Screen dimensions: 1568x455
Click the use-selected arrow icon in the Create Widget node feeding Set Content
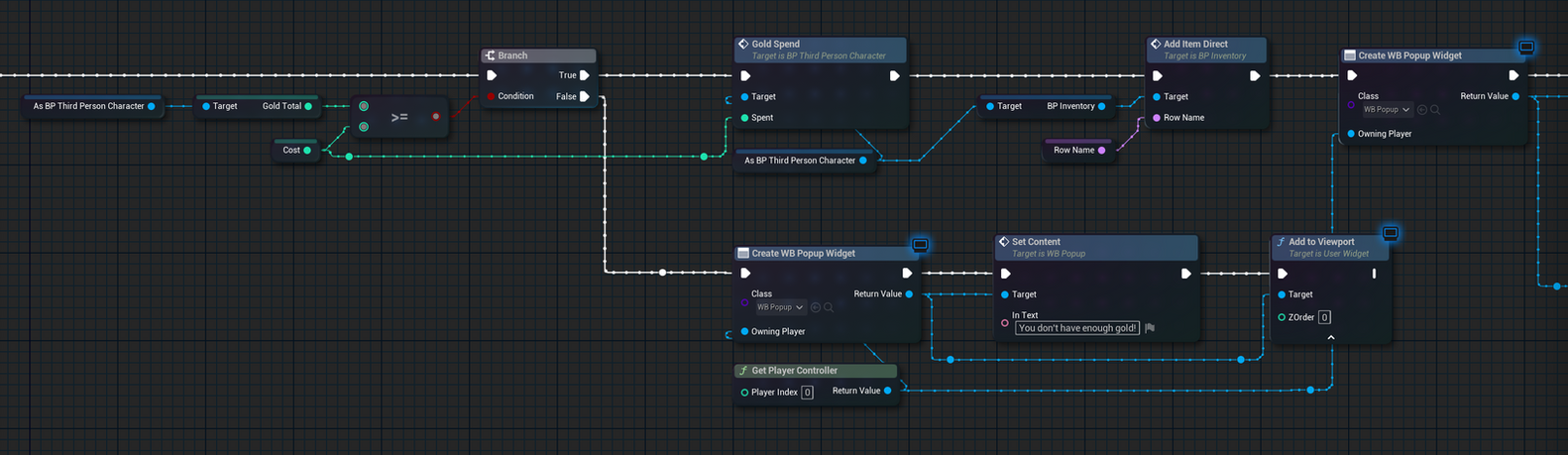[x=816, y=307]
